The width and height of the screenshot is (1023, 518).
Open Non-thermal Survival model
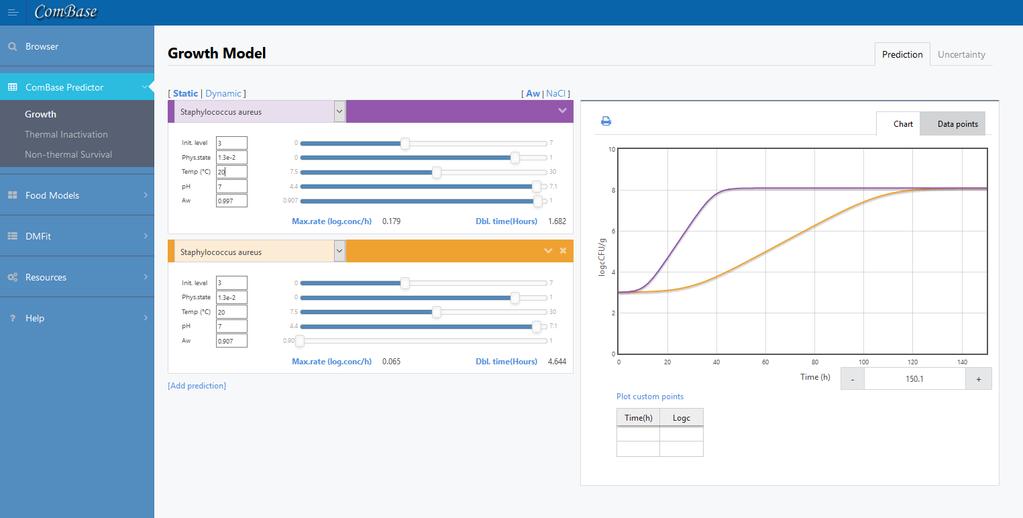click(x=69, y=155)
